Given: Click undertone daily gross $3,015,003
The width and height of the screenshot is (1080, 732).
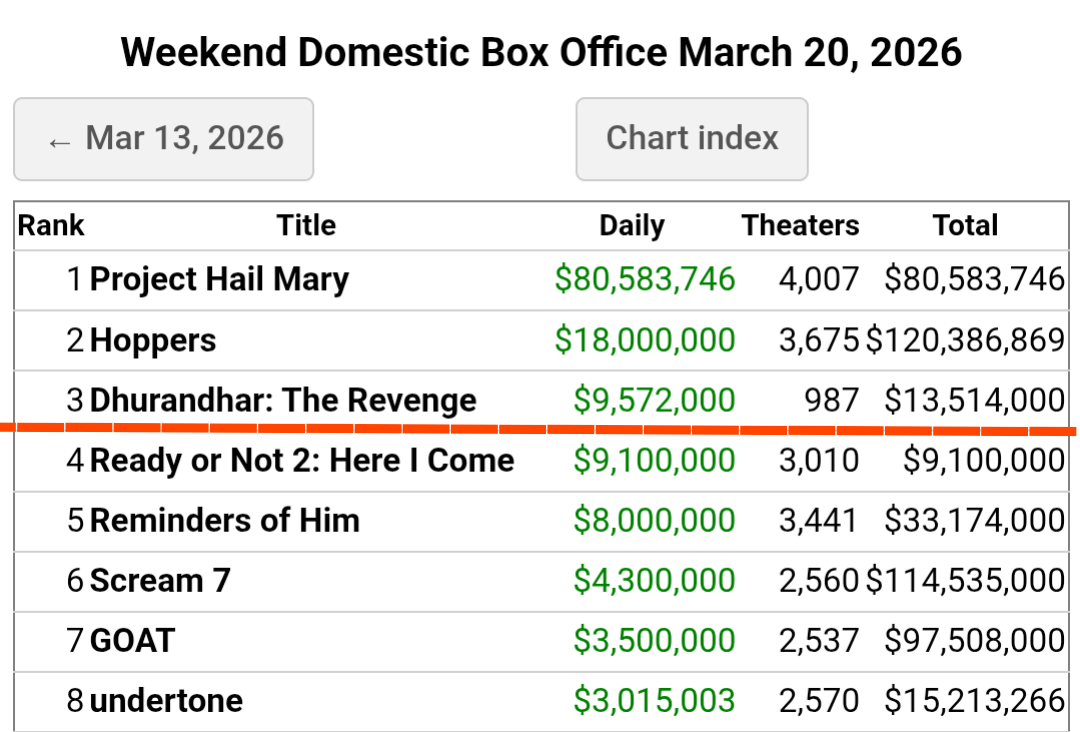Looking at the screenshot, I should (x=654, y=700).
